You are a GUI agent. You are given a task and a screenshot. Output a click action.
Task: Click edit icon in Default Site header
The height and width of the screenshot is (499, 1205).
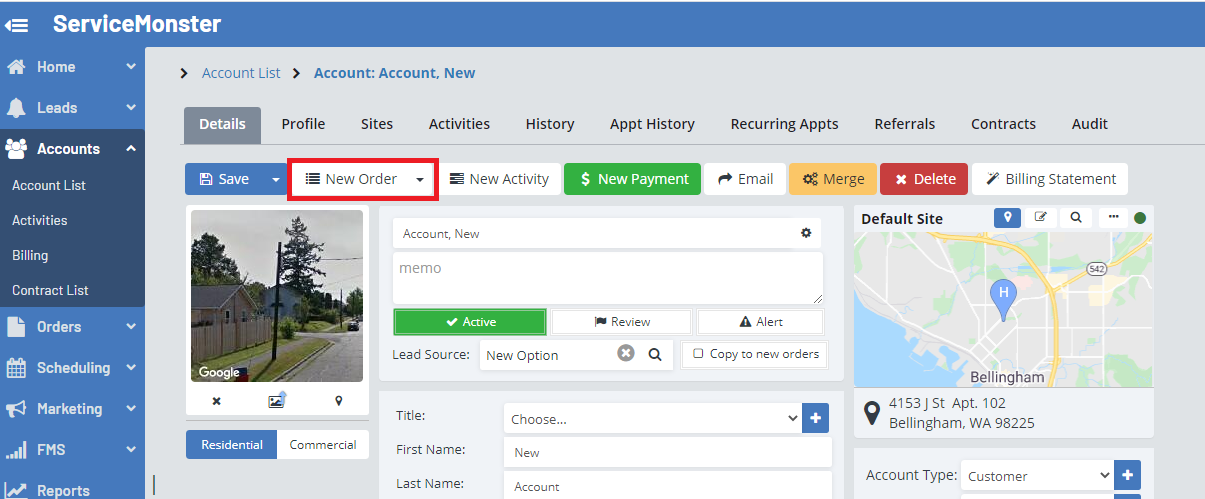point(1041,217)
